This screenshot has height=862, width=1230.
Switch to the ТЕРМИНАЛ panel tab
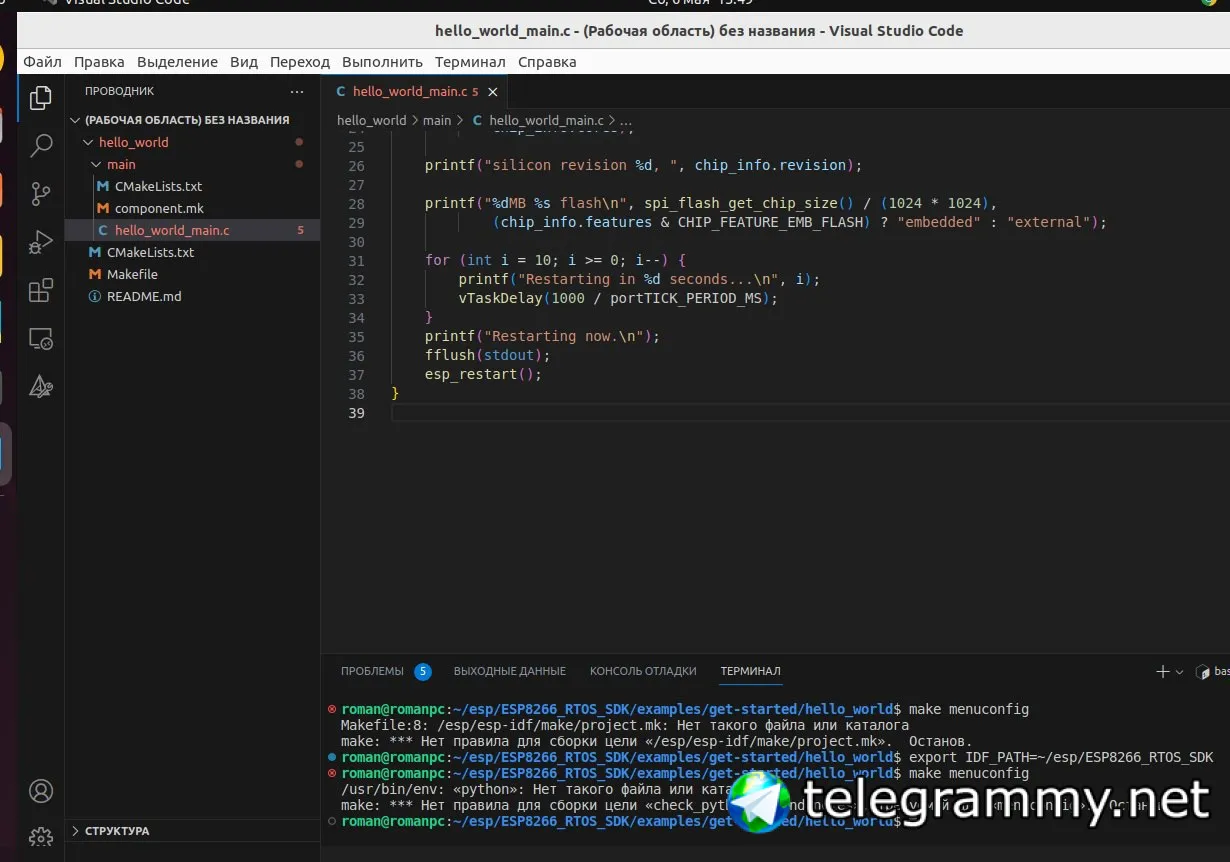click(750, 671)
